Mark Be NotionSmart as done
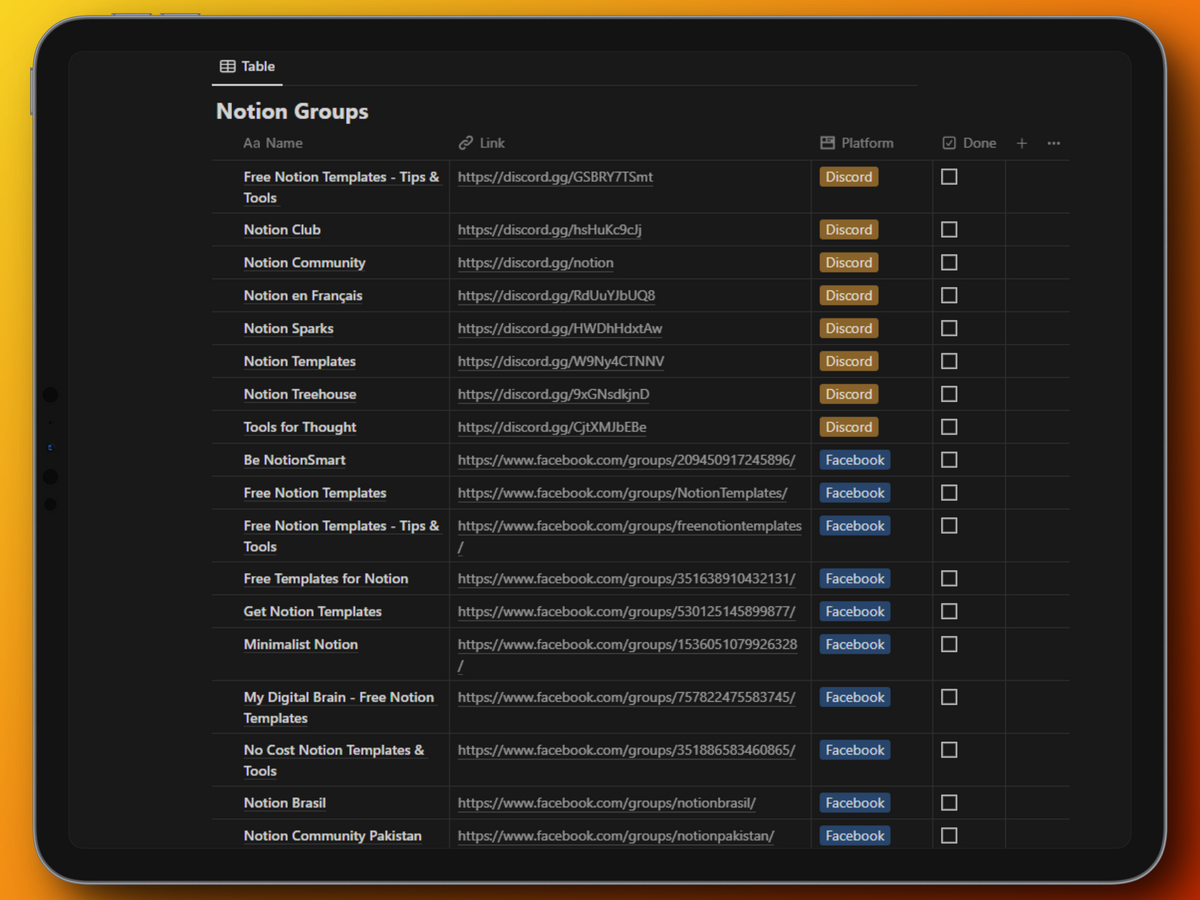1200x900 pixels. coord(949,460)
